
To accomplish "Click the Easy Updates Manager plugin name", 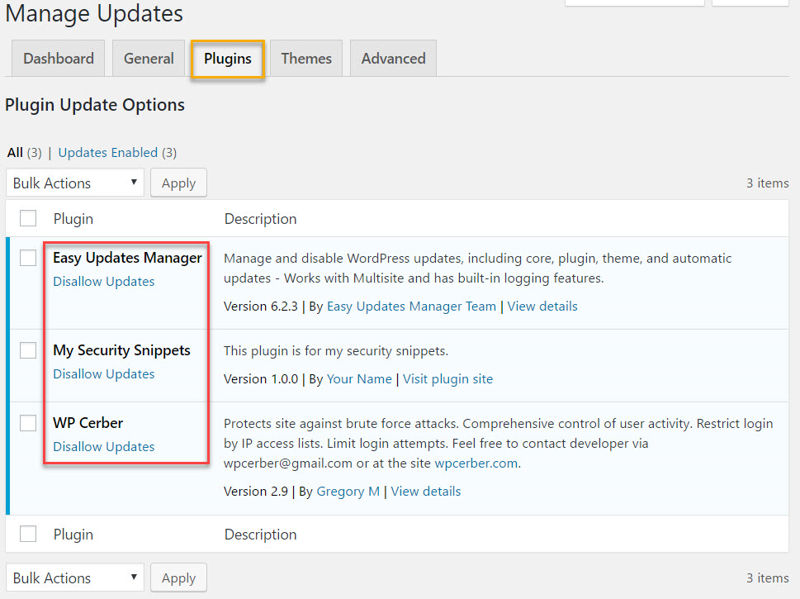I will tap(128, 258).
